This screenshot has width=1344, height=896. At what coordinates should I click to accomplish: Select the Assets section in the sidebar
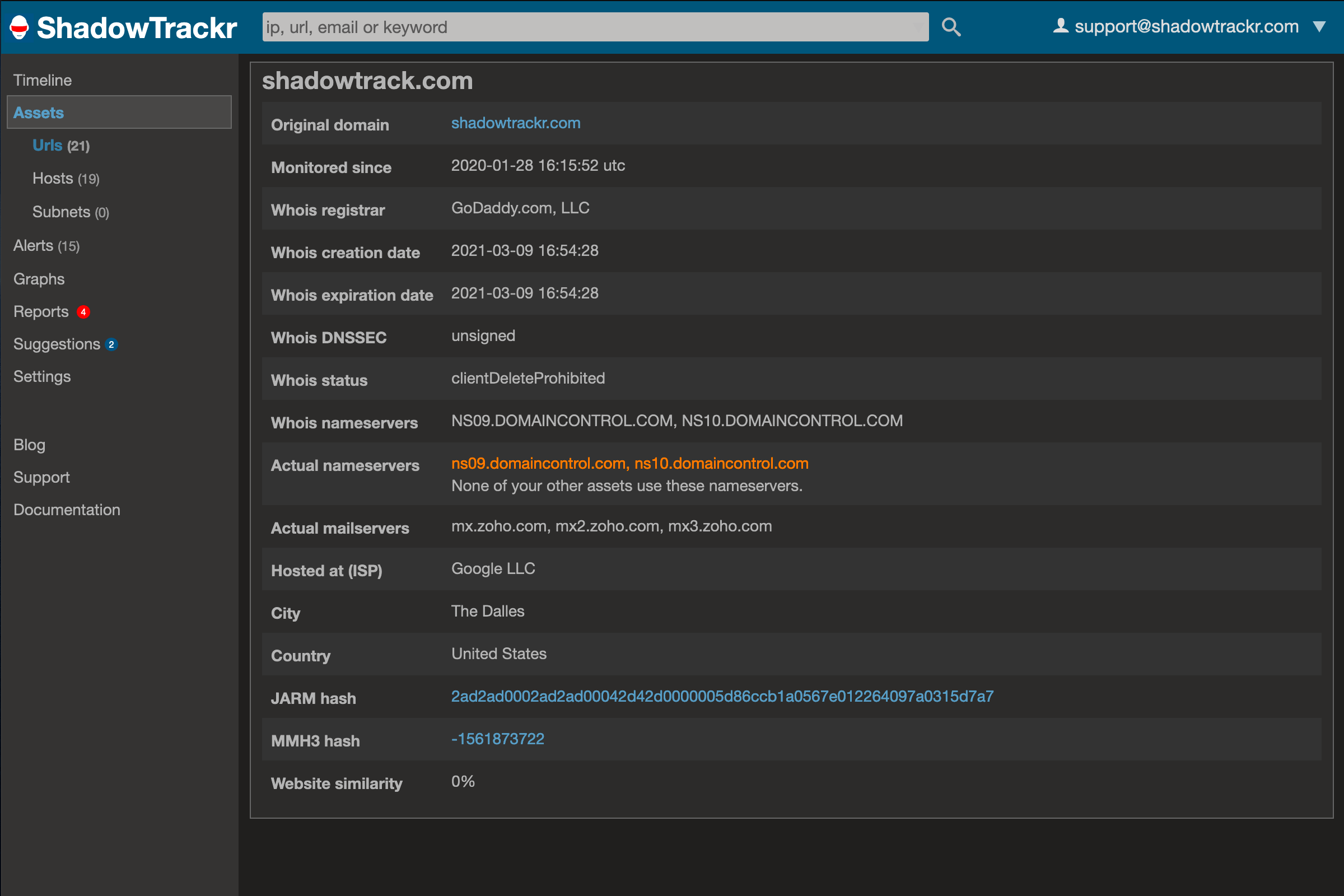point(38,112)
